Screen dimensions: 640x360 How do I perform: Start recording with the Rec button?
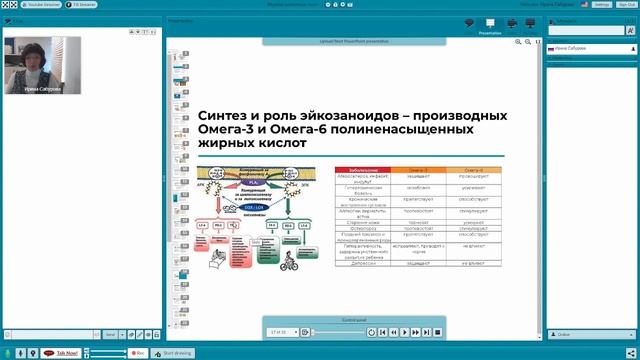pyautogui.click(x=138, y=353)
